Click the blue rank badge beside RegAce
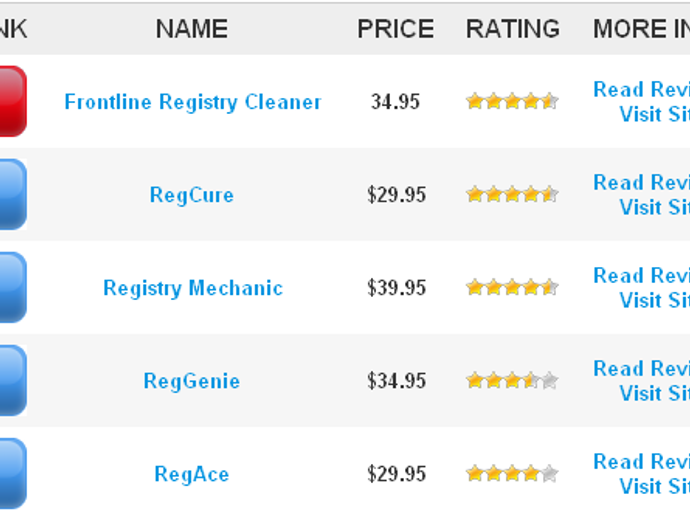The width and height of the screenshot is (690, 518). point(11,473)
